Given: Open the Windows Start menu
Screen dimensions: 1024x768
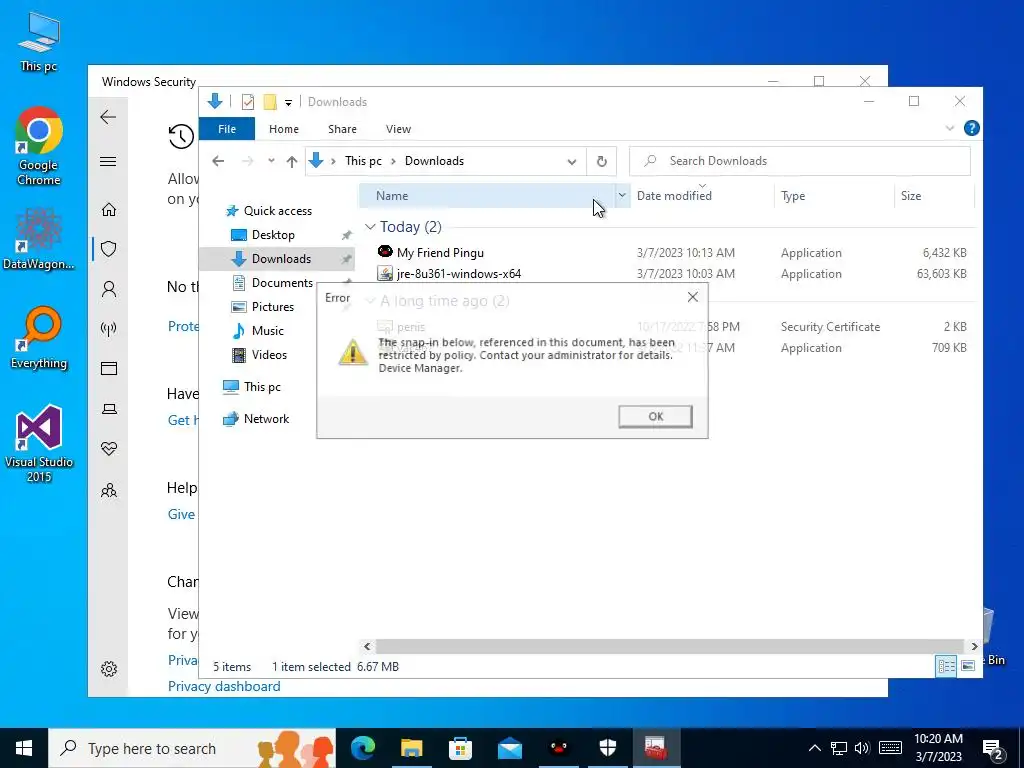Looking at the screenshot, I should 24,748.
